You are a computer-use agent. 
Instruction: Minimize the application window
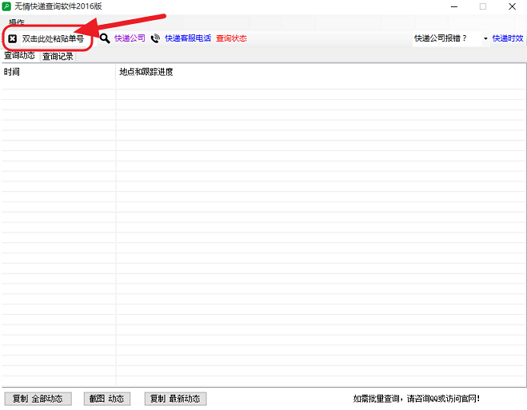(x=454, y=7)
